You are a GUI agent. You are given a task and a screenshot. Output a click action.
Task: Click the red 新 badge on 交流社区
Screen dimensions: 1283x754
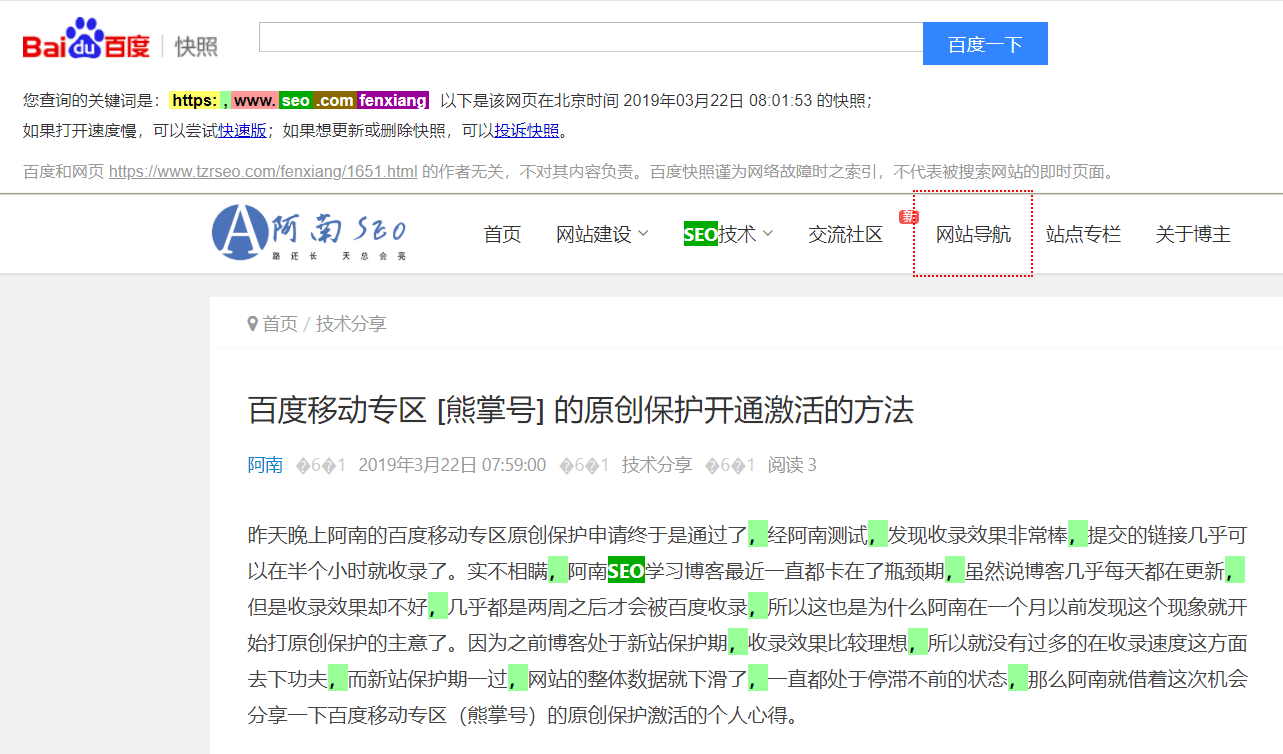click(x=908, y=216)
